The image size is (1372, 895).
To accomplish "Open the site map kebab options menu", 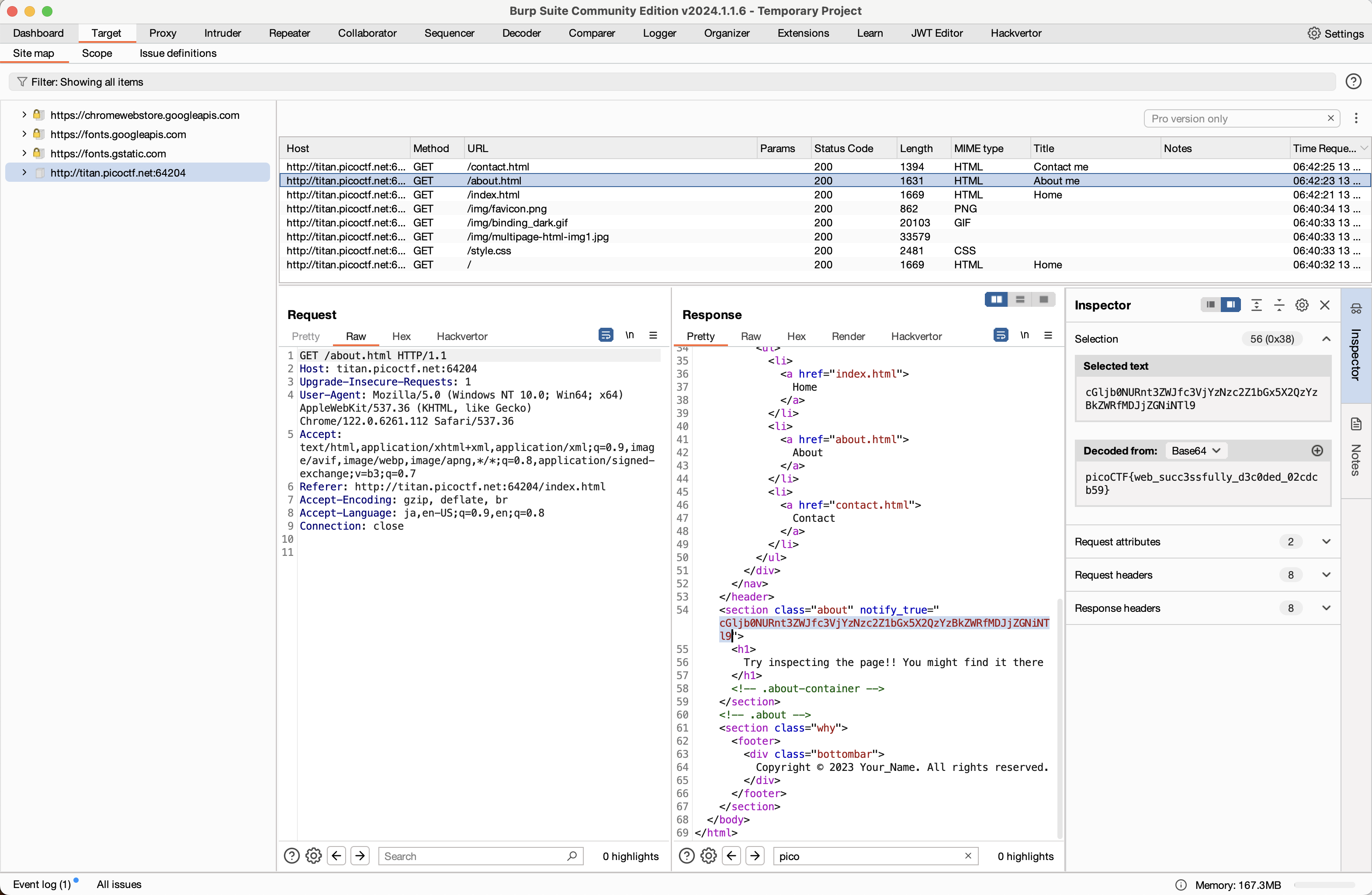I will (1356, 118).
